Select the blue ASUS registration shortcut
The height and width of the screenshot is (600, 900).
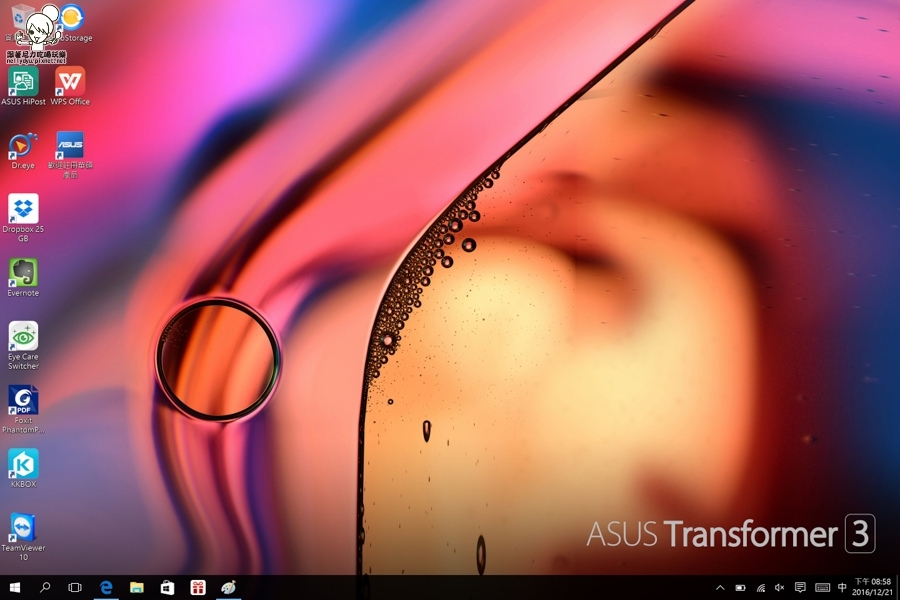pos(70,154)
